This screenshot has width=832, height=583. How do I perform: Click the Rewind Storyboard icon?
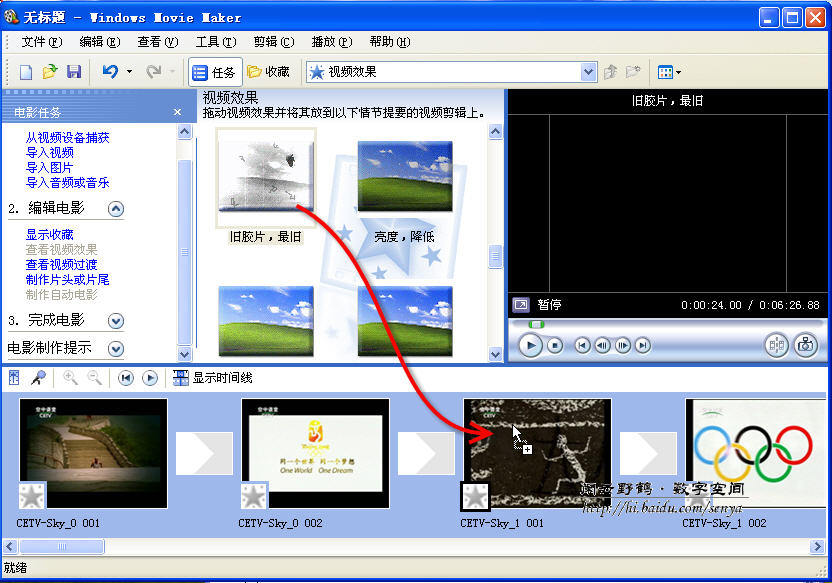click(x=126, y=378)
